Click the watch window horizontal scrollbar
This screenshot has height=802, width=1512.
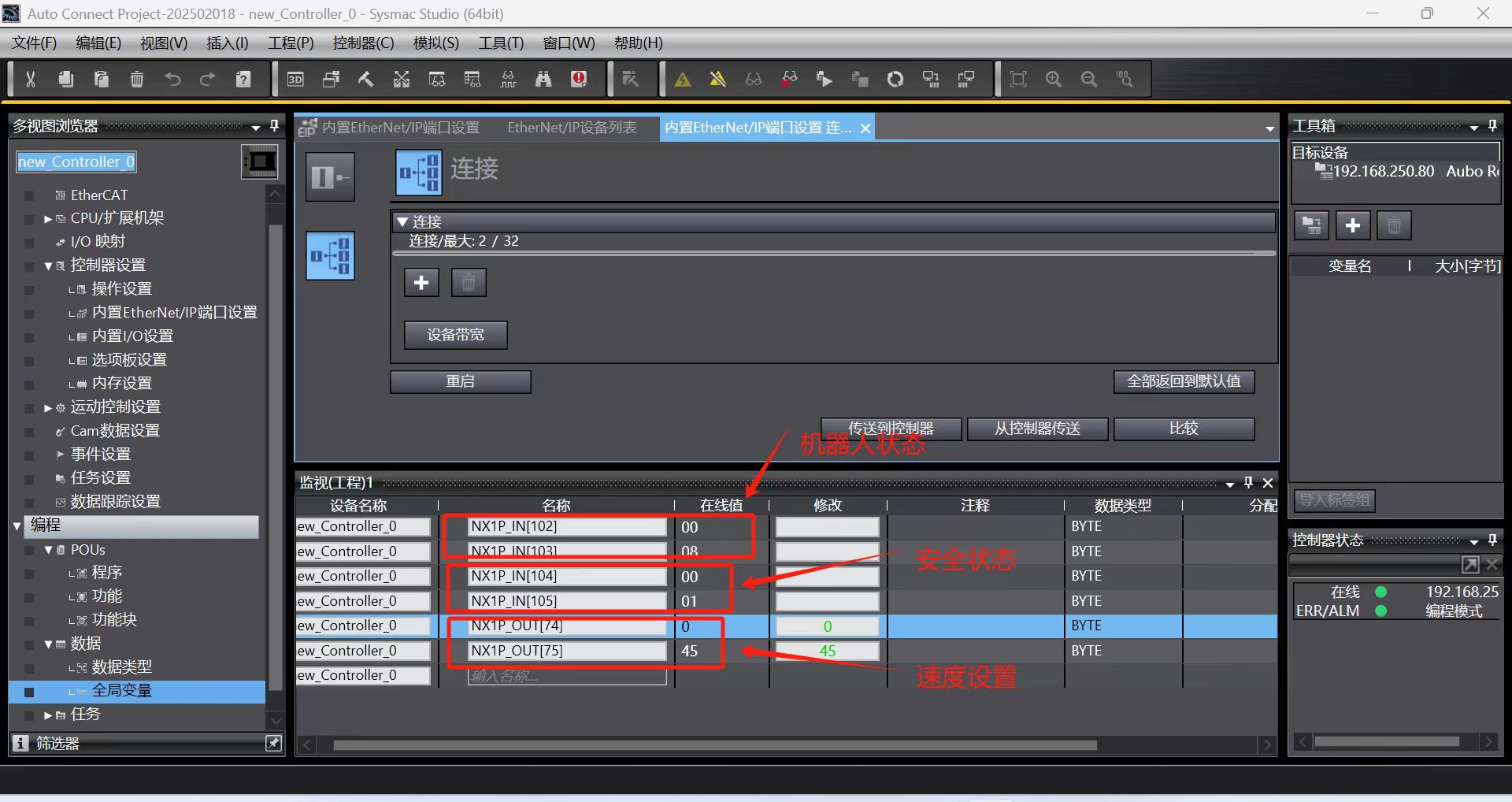click(714, 744)
